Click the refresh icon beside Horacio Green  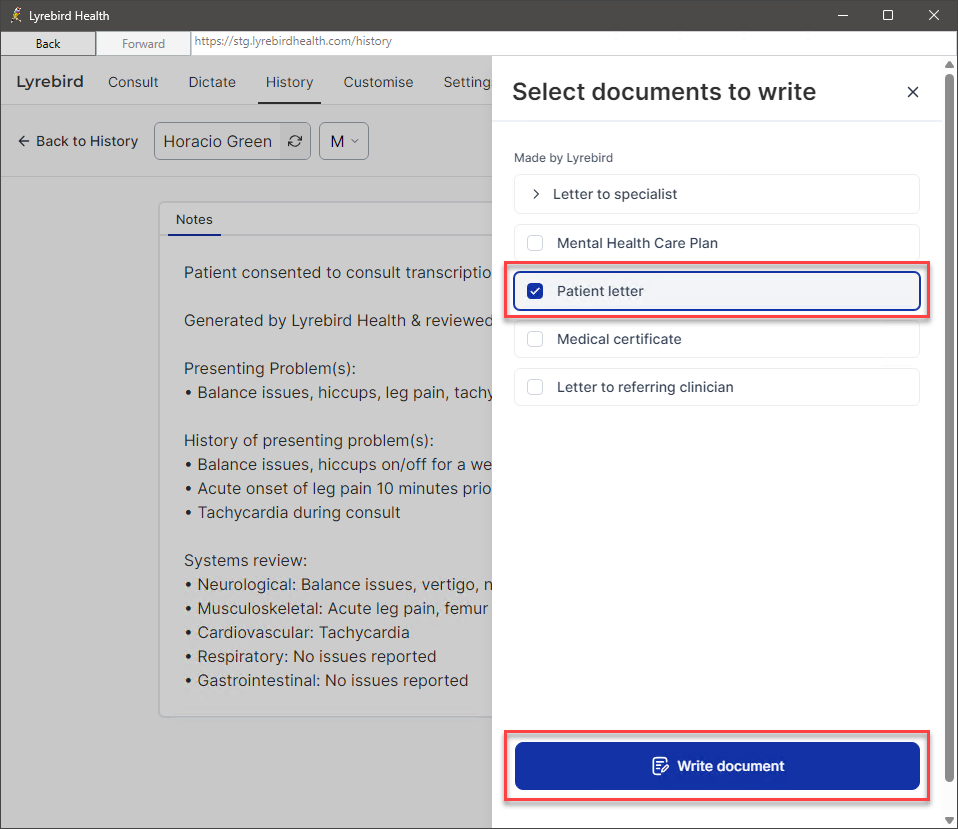(295, 141)
